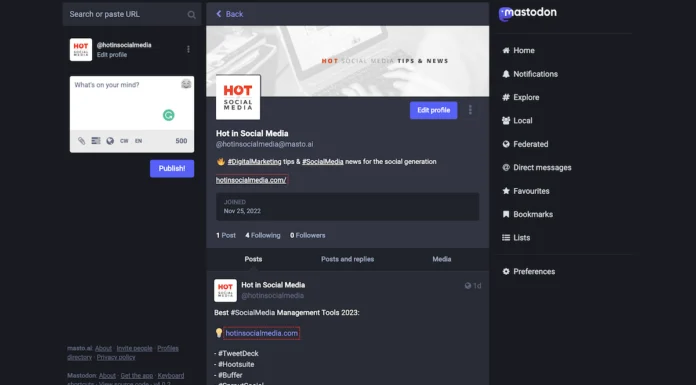Click the large profile picture on header
The width and height of the screenshot is (696, 385).
238,97
